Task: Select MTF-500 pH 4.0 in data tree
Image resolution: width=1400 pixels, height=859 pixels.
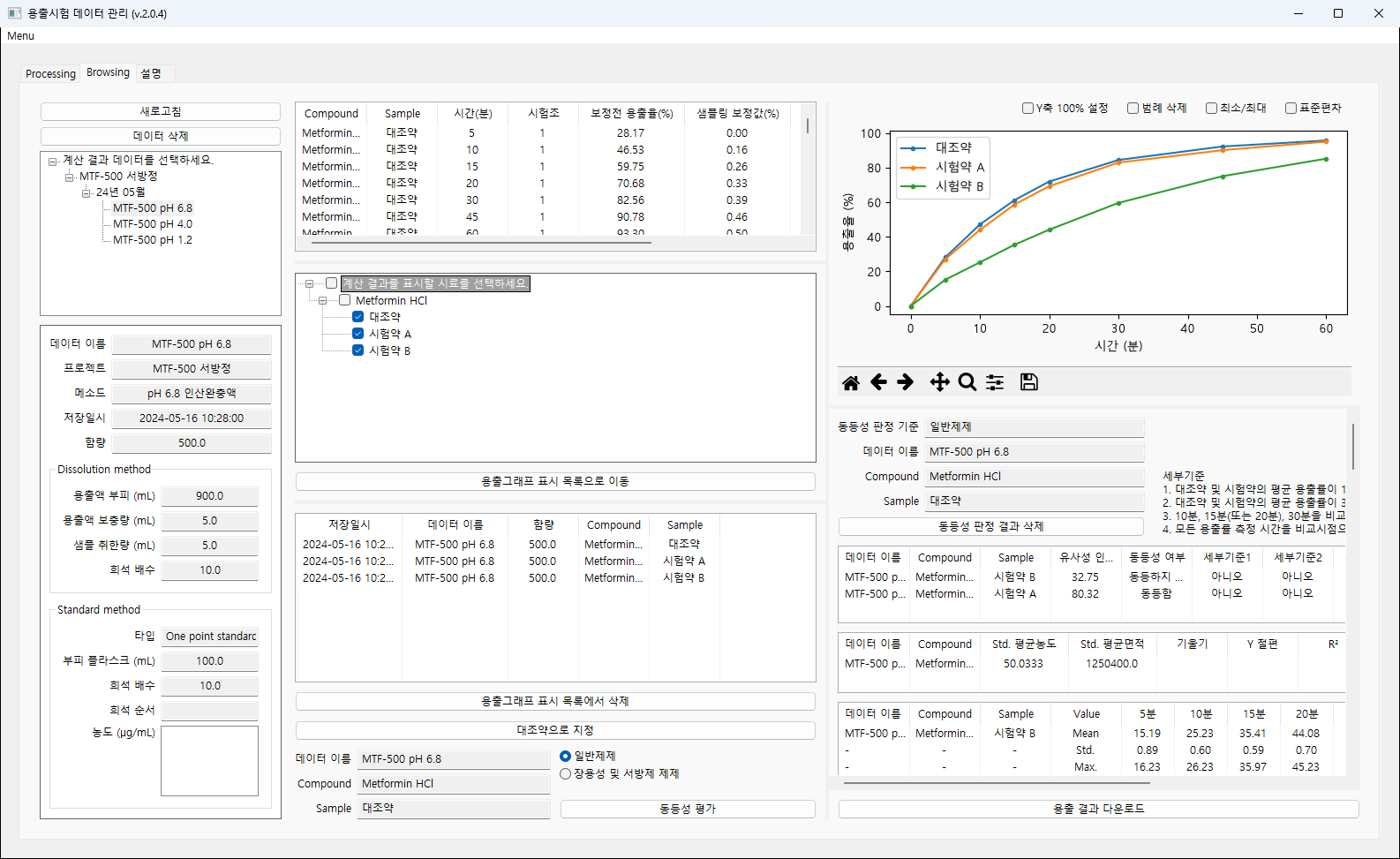Action: pyautogui.click(x=153, y=224)
